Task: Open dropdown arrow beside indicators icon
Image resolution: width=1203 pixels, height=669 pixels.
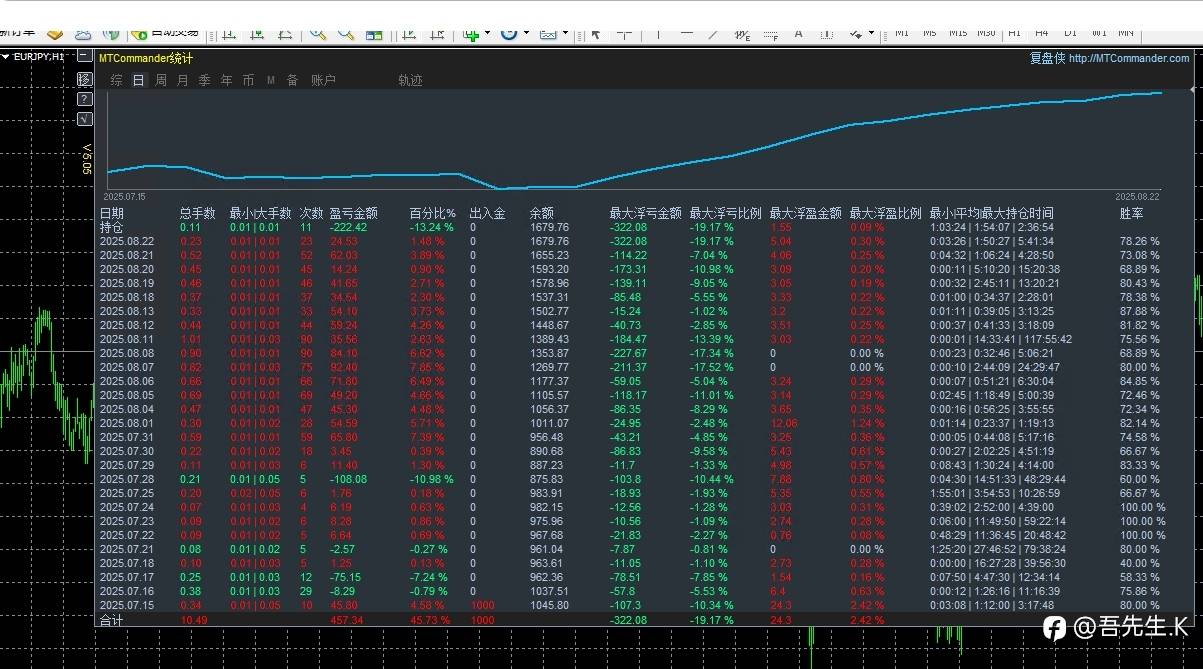Action: tap(488, 32)
